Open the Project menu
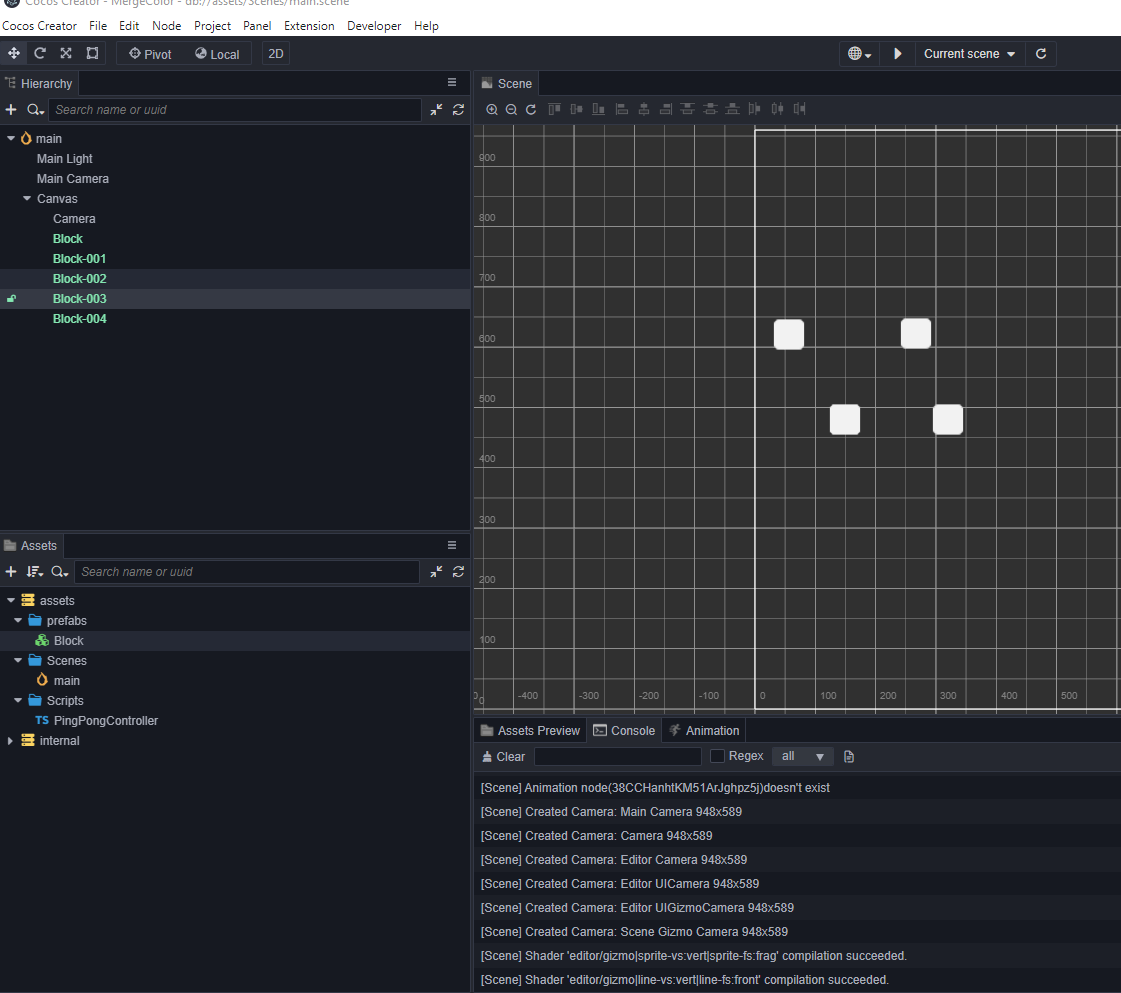1121x993 pixels. [x=212, y=26]
